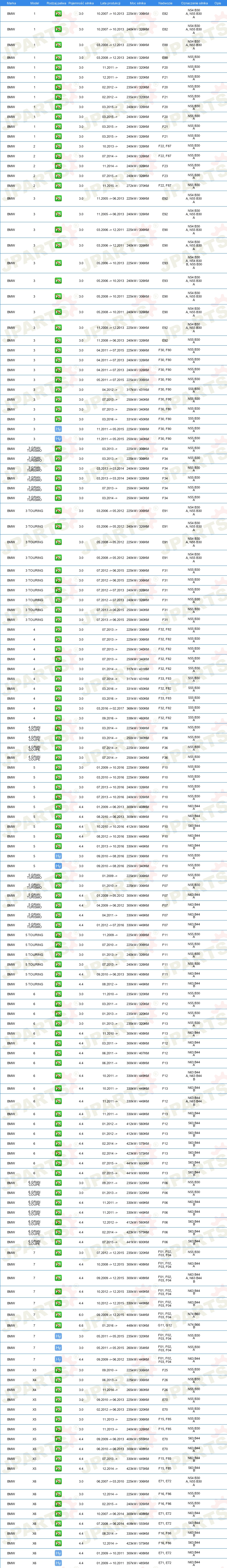Click hybrid icon for BMW 5 250kW/340KM row
The height and width of the screenshot is (1568, 227).
pos(58,866)
